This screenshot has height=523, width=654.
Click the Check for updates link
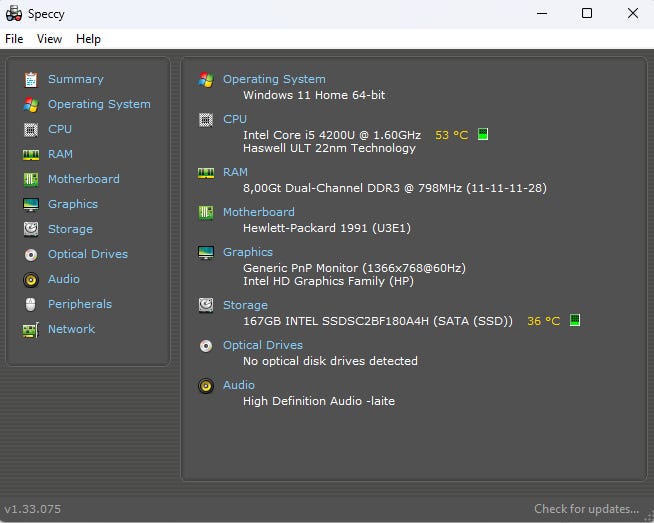[586, 509]
